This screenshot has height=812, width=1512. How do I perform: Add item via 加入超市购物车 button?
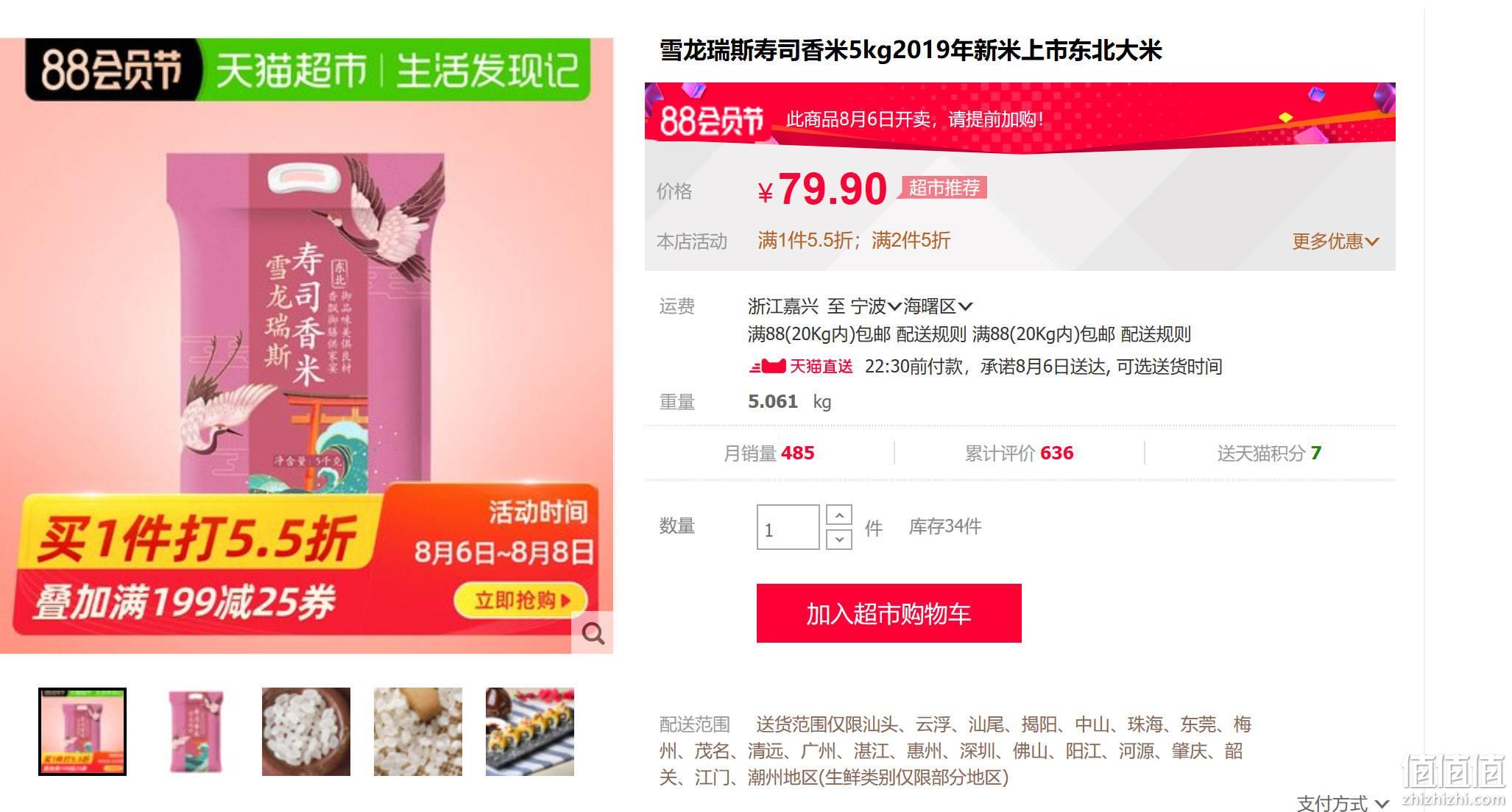tap(889, 613)
